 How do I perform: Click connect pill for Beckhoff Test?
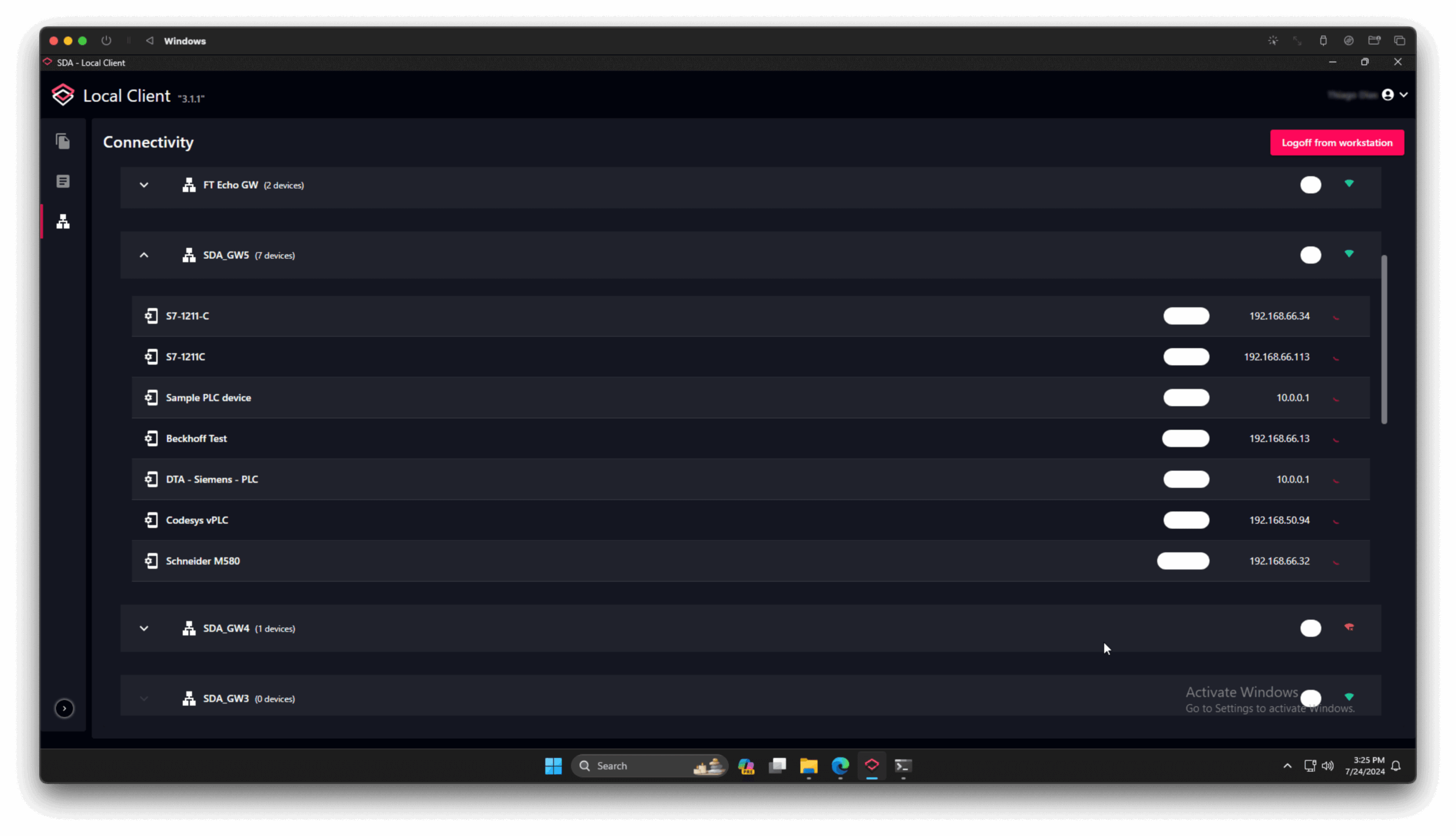[1185, 438]
